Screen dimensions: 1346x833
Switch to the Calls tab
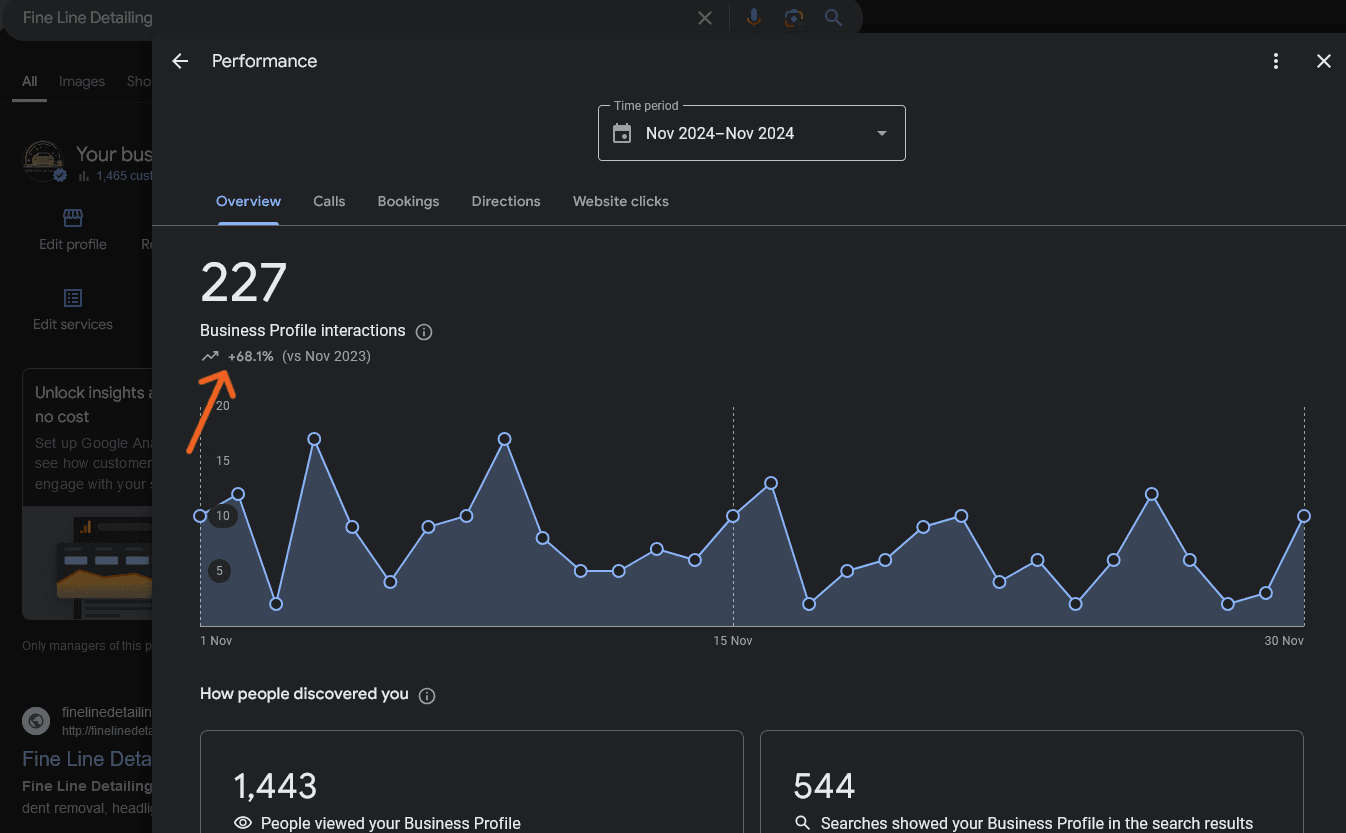[329, 201]
